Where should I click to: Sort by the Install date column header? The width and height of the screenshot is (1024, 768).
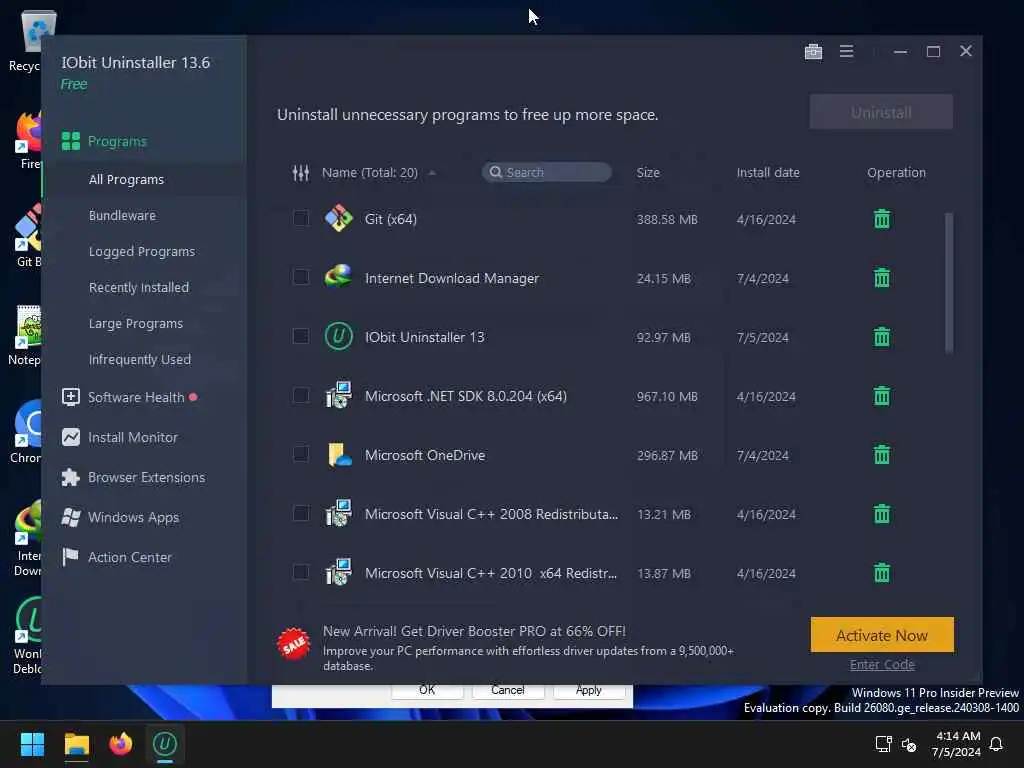[x=768, y=172]
